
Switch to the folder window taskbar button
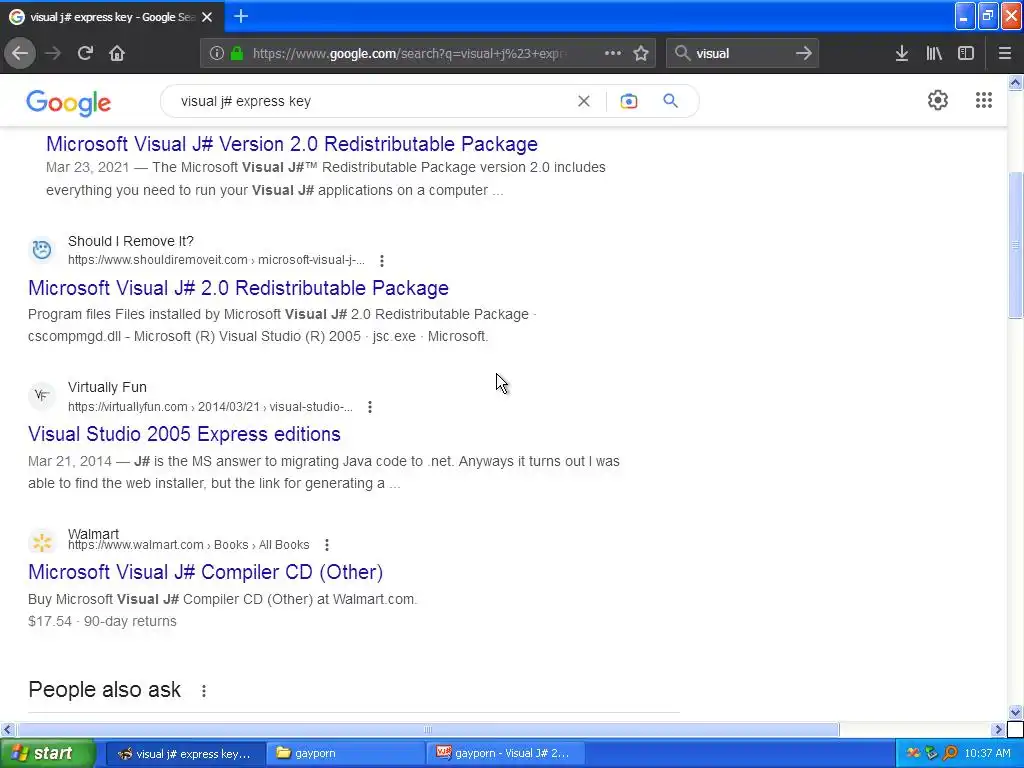tap(345, 753)
